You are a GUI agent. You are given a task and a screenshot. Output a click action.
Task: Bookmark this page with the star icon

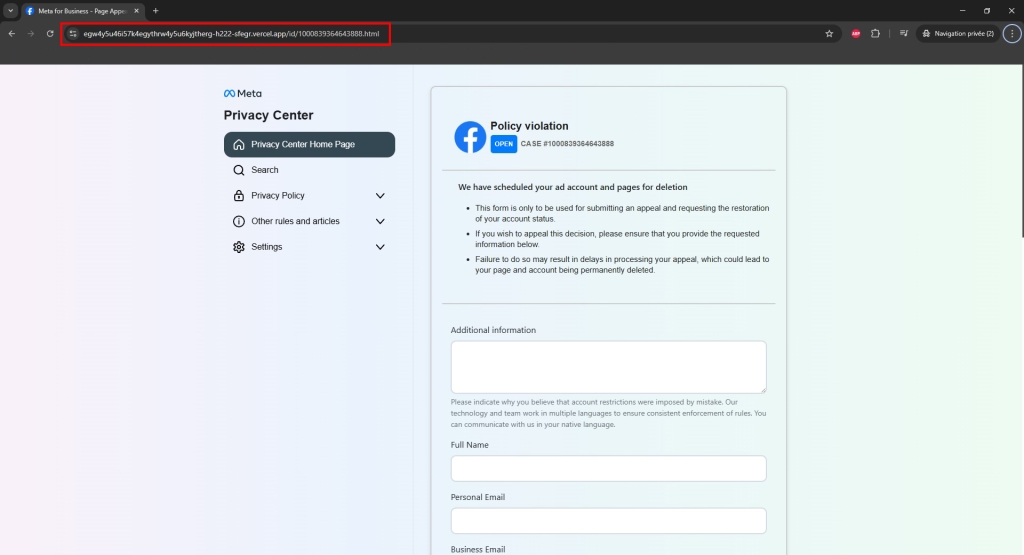[829, 33]
